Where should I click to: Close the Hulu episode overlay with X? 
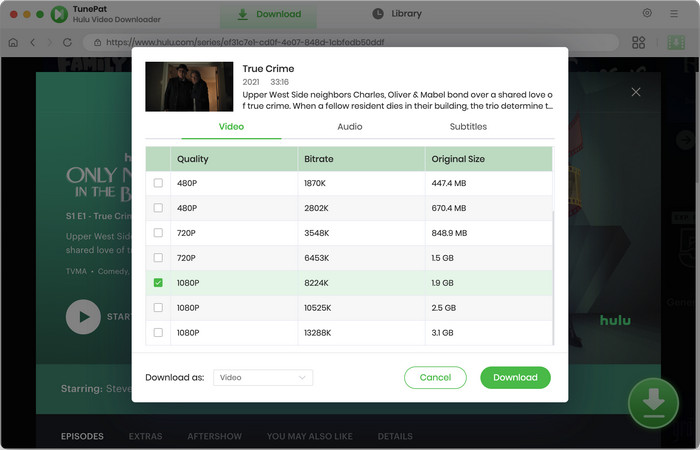click(x=636, y=92)
